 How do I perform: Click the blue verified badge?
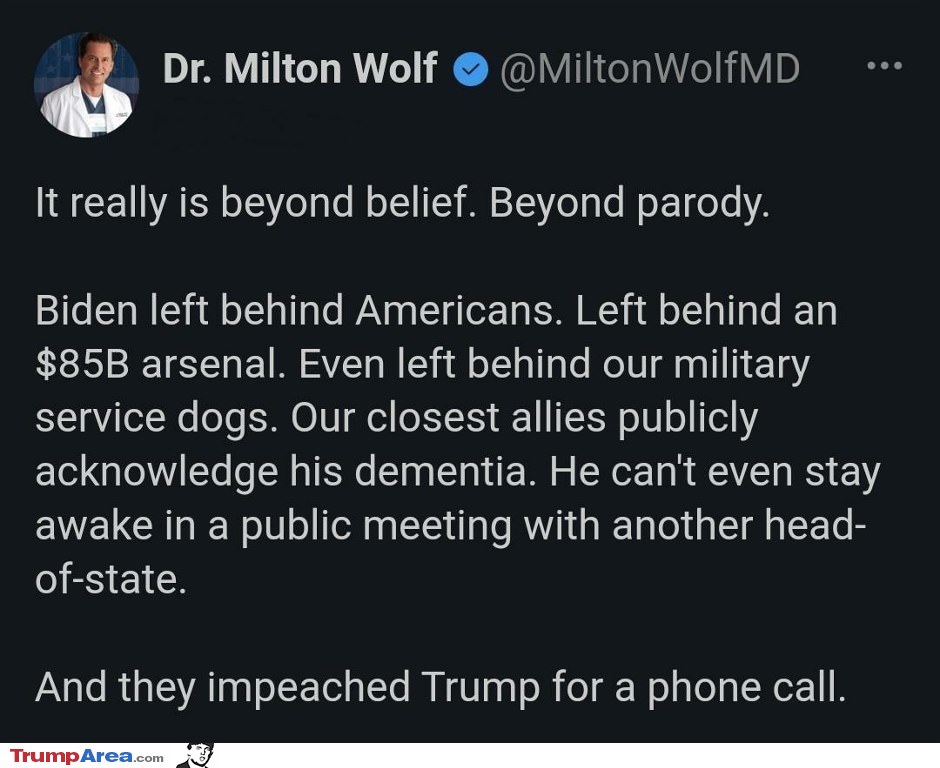pos(470,69)
